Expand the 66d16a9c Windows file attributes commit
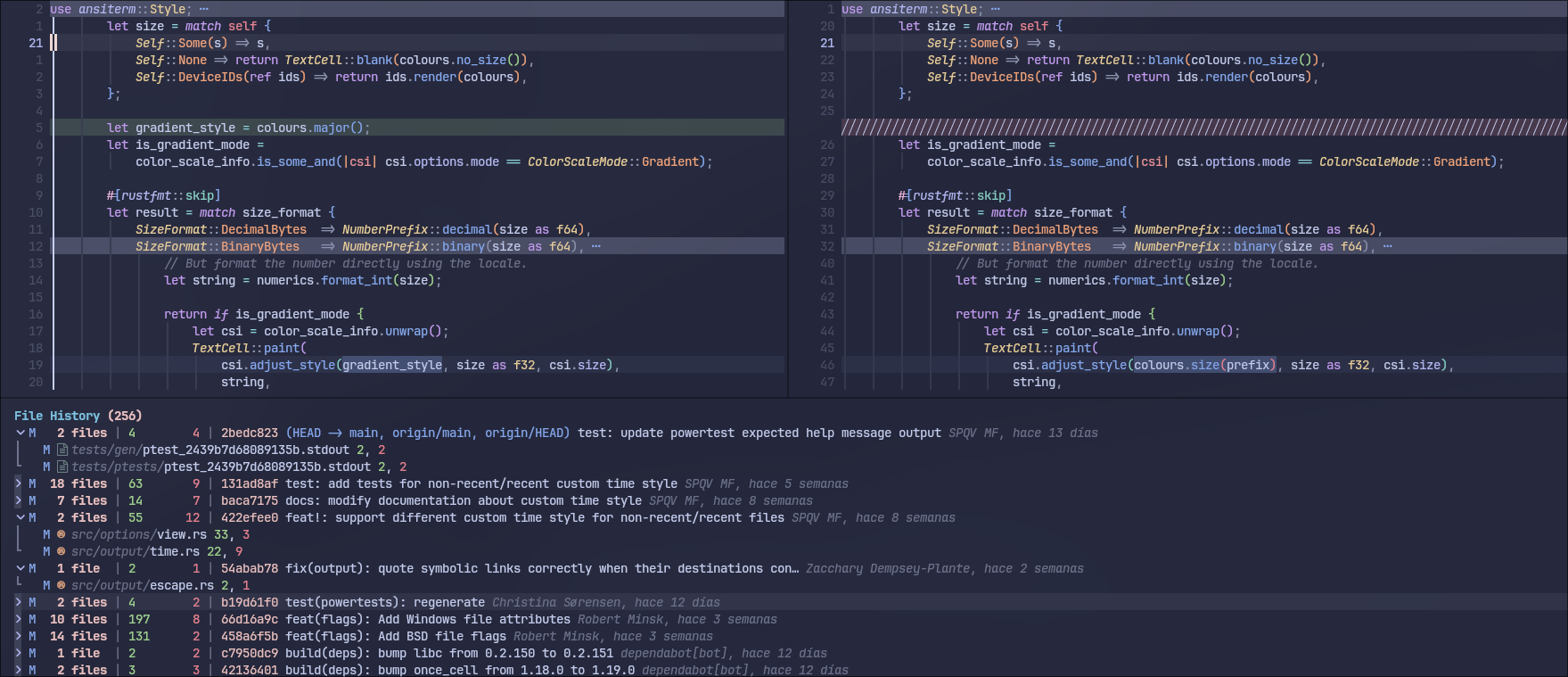Image resolution: width=1568 pixels, height=677 pixels. tap(20, 619)
